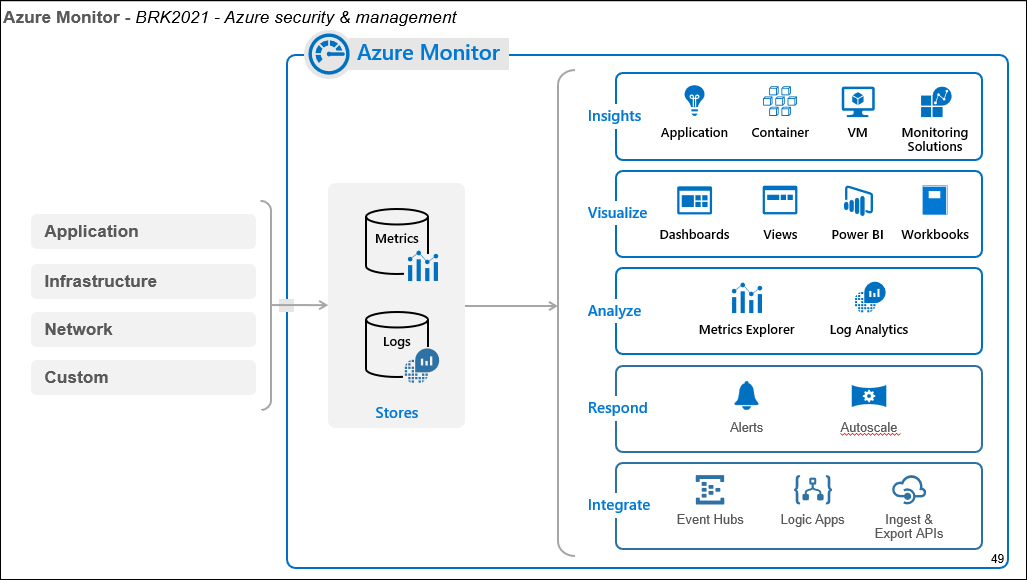Click the Stores label

point(396,412)
